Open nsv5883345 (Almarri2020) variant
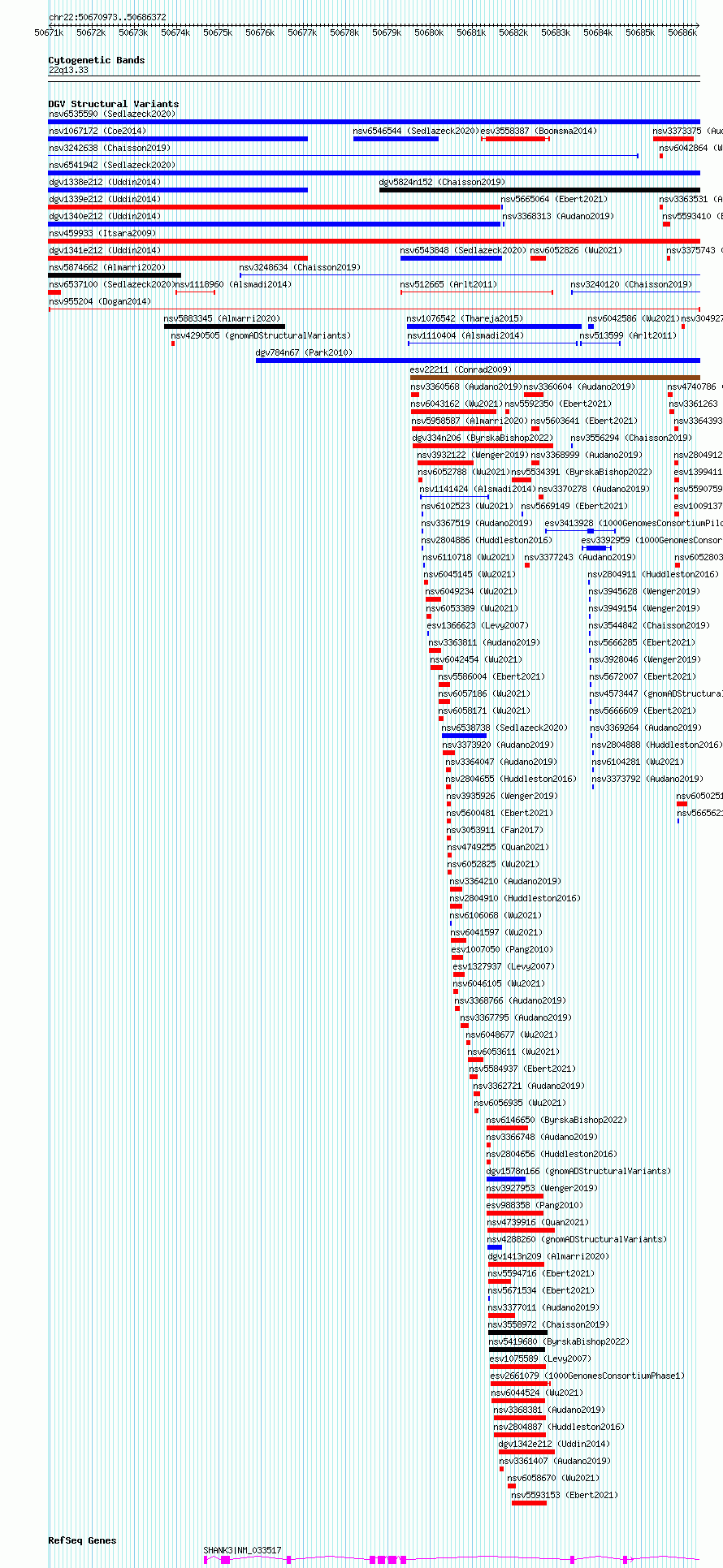723x1568 pixels. [222, 318]
